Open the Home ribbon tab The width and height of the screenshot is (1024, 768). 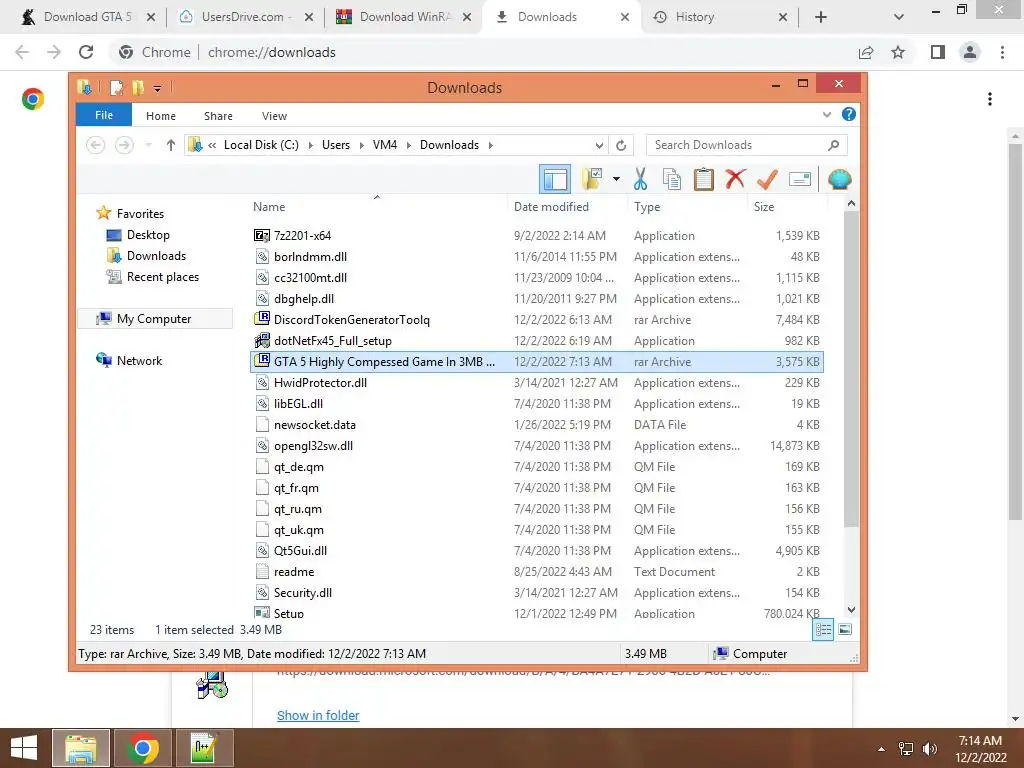pos(161,116)
